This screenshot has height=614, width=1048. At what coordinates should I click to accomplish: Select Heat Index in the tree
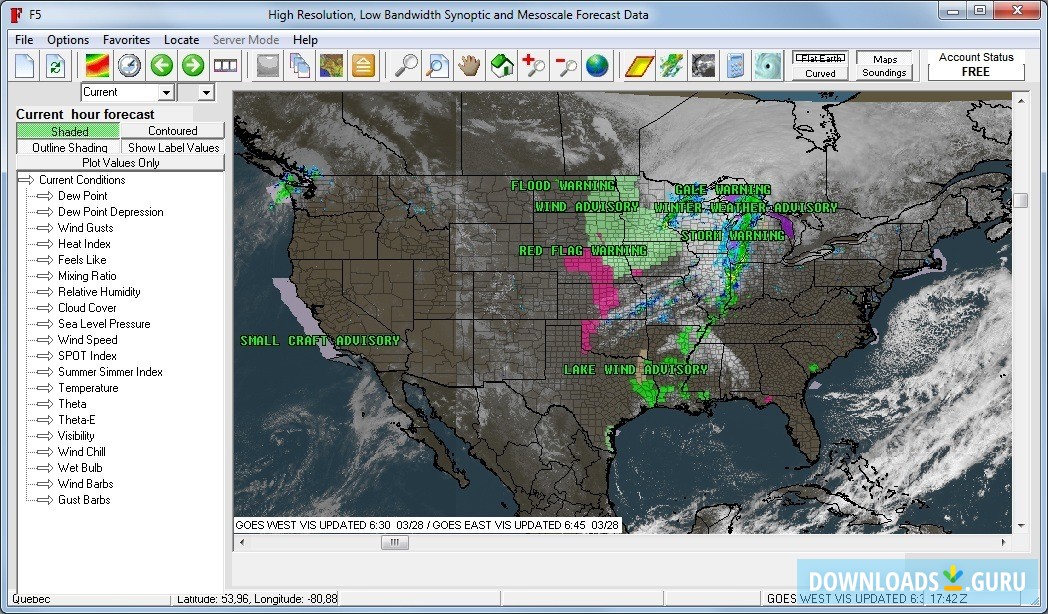pos(84,244)
